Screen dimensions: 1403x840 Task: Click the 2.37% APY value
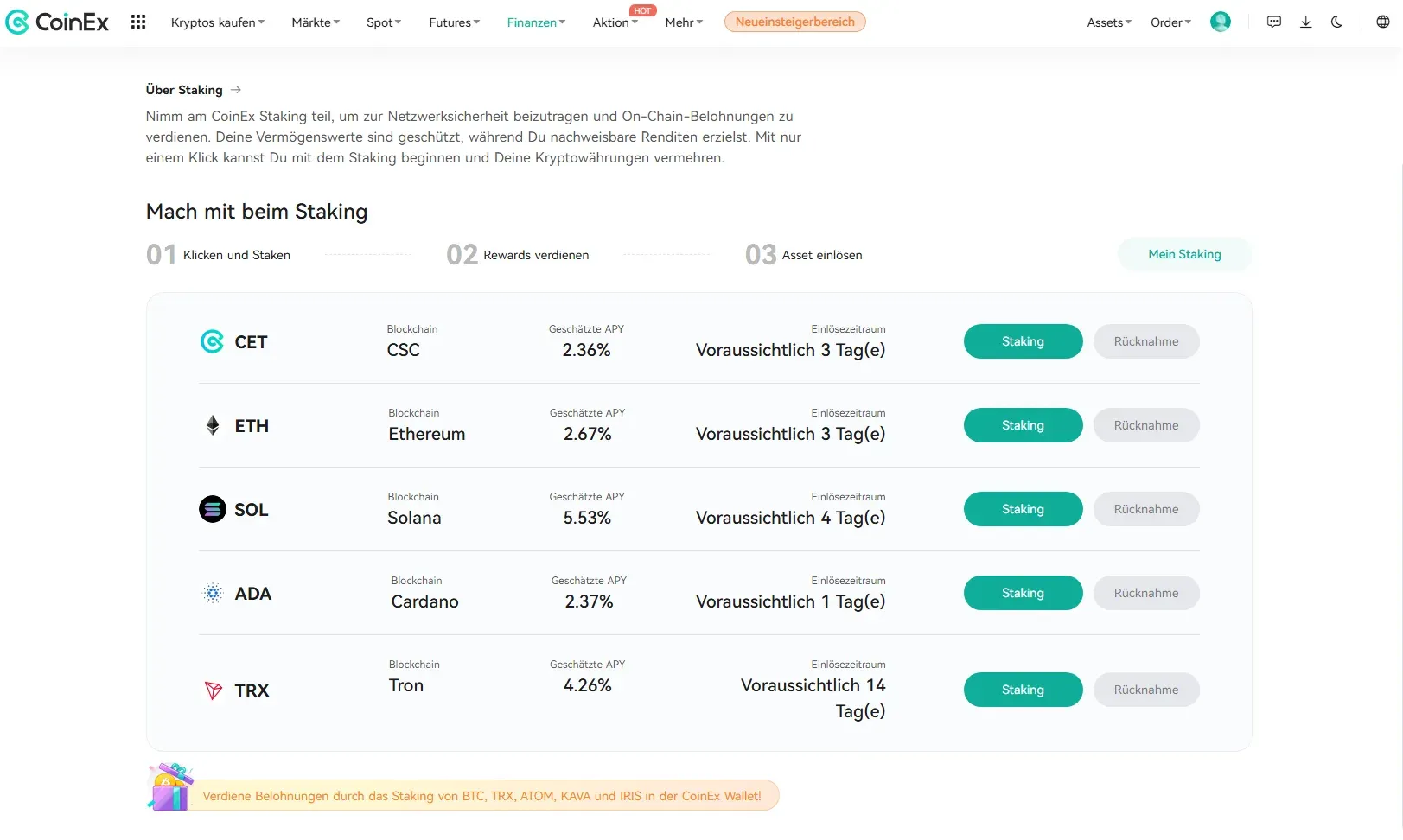tap(589, 601)
